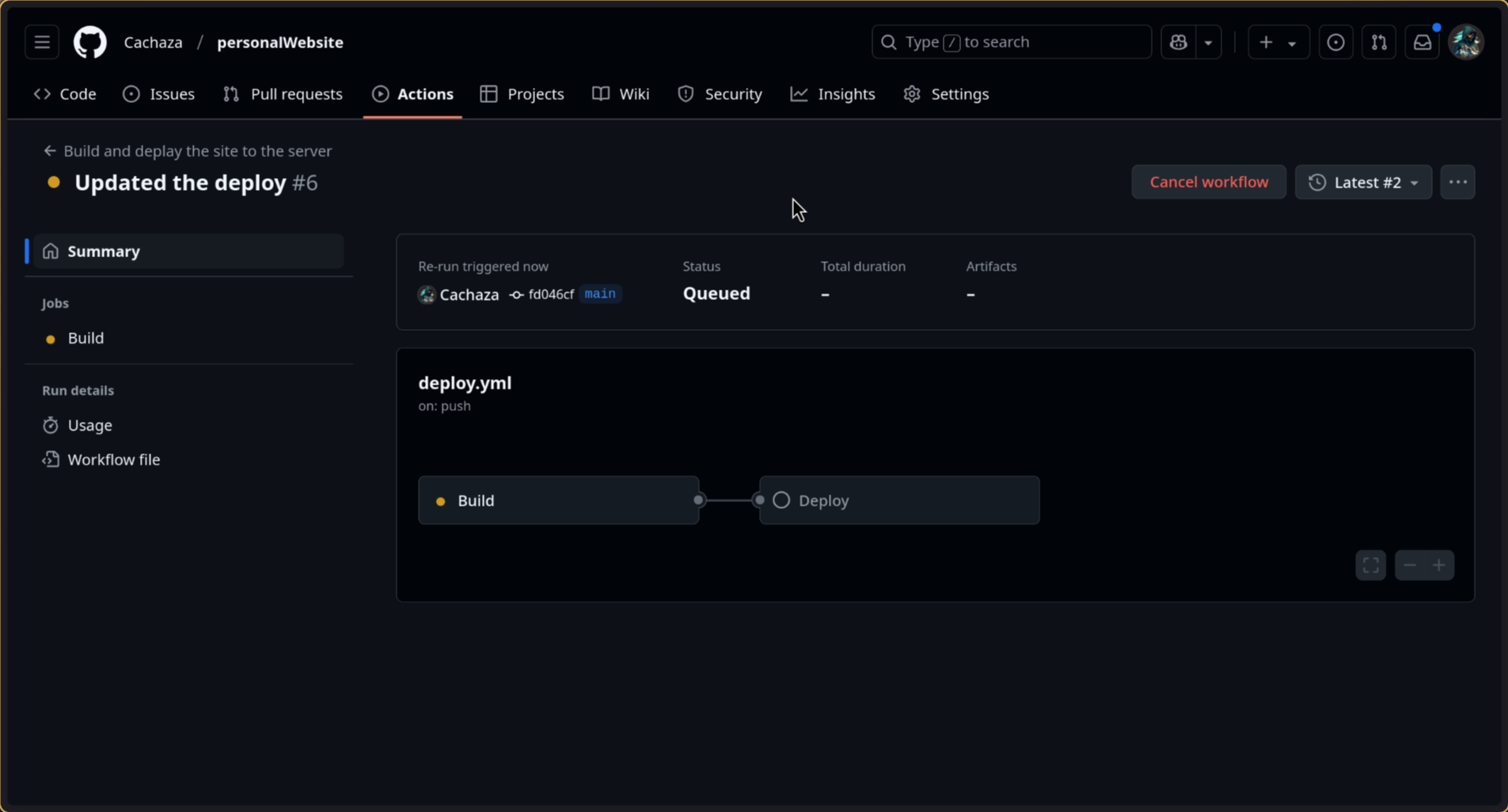The width and height of the screenshot is (1508, 812).
Task: Click the Cancel workflow button
Action: pos(1209,182)
